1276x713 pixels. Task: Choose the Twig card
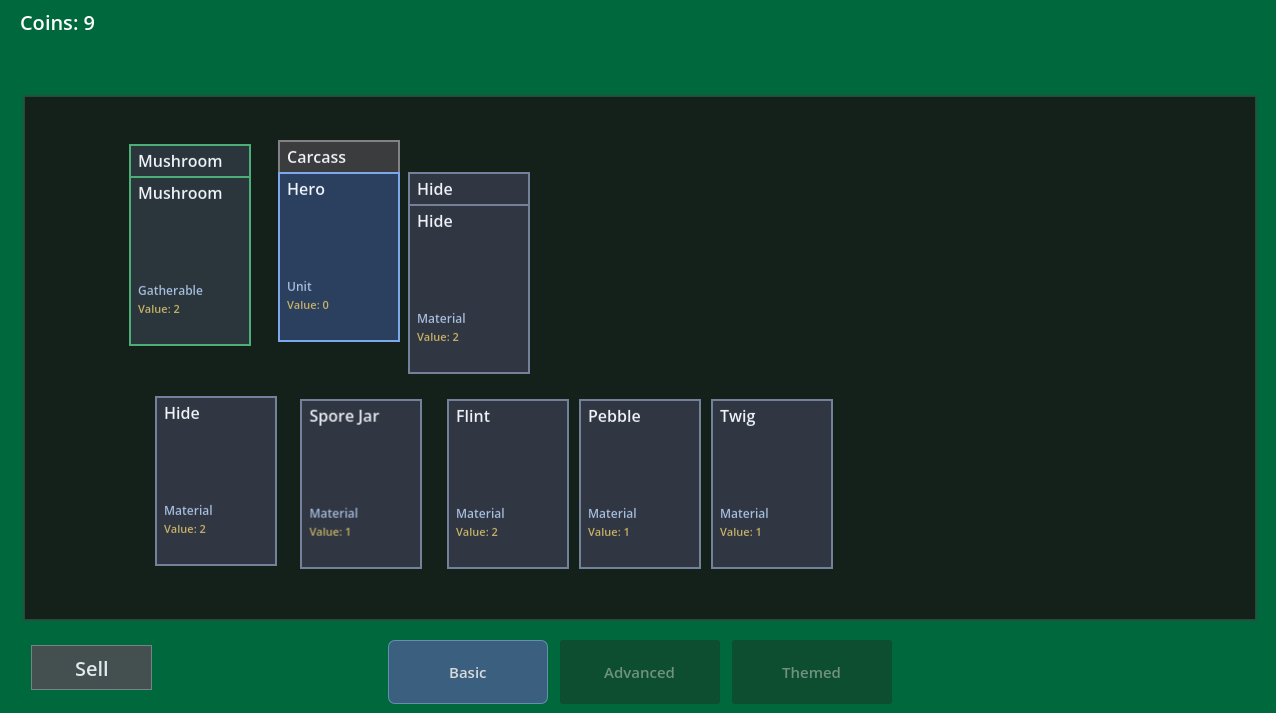(x=772, y=484)
